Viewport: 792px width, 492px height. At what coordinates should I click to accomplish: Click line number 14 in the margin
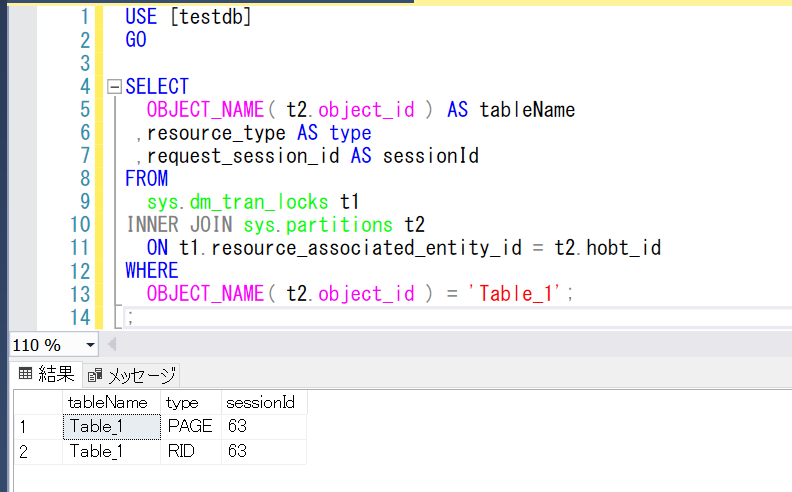[80, 317]
